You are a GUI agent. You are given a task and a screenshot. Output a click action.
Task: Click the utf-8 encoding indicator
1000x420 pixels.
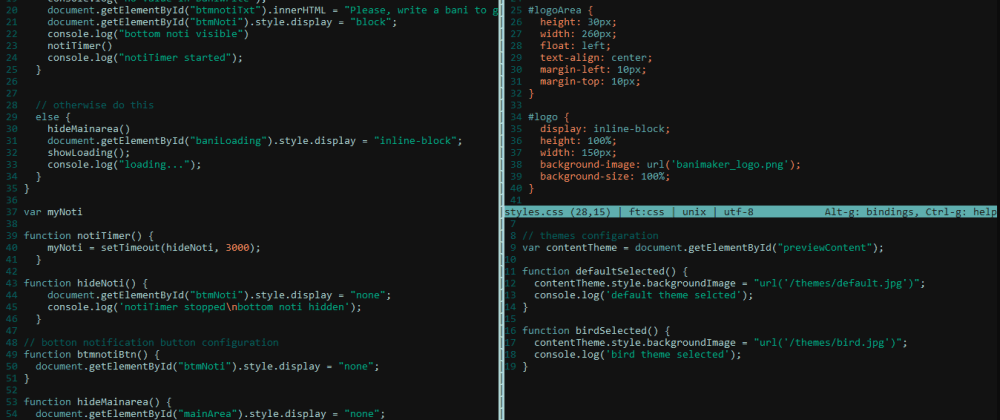click(739, 212)
